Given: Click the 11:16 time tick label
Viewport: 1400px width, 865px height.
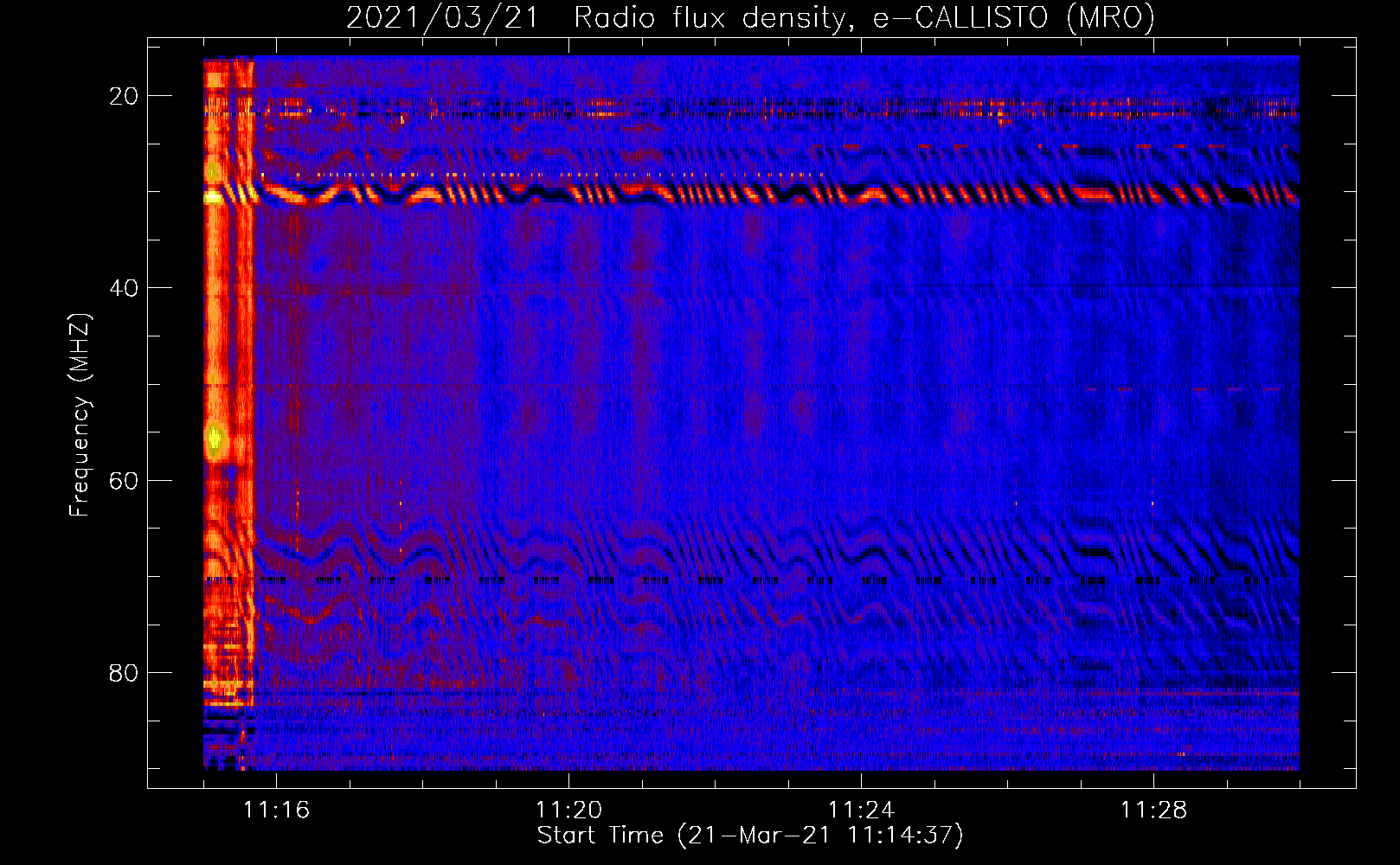Looking at the screenshot, I should 276,811.
